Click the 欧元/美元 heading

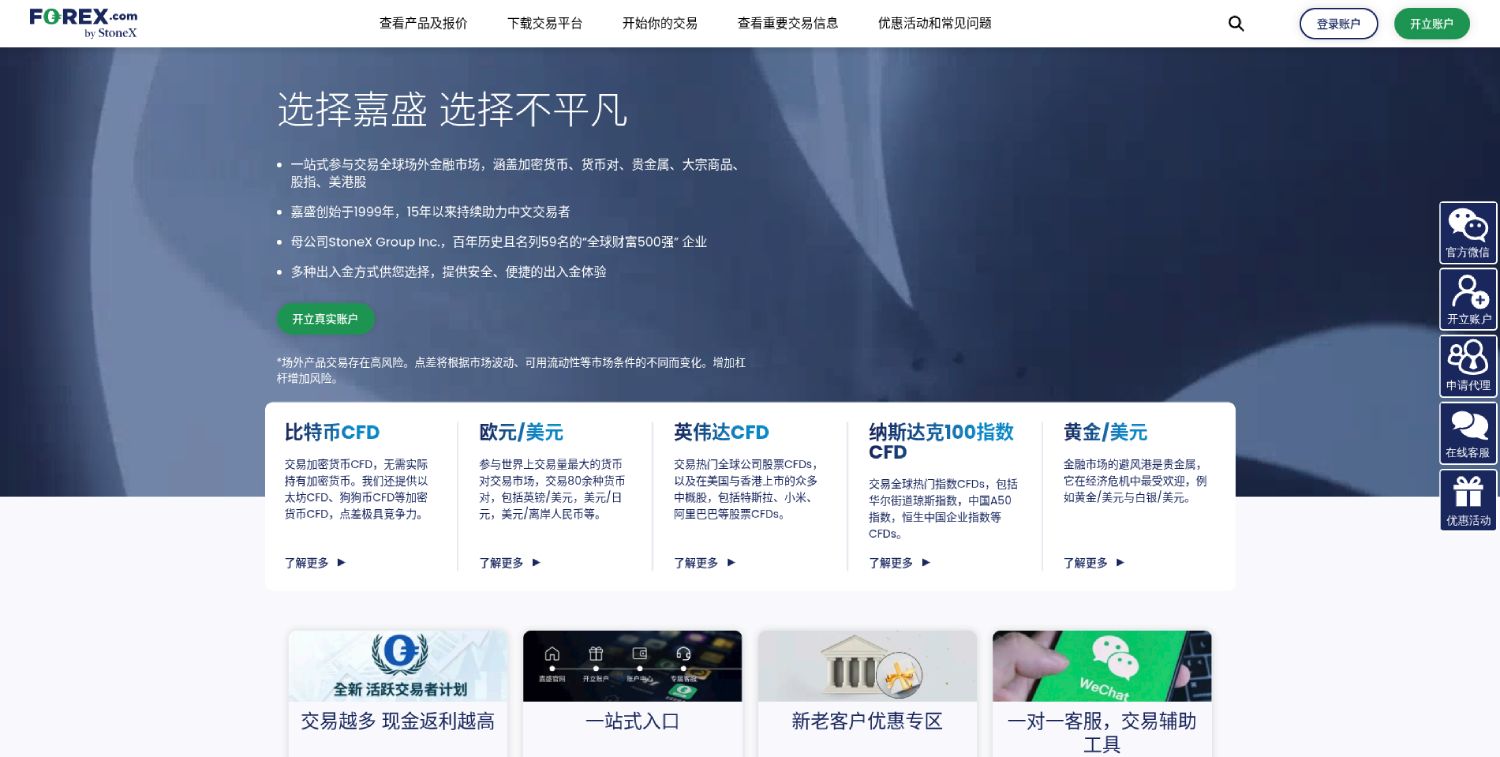pos(521,432)
